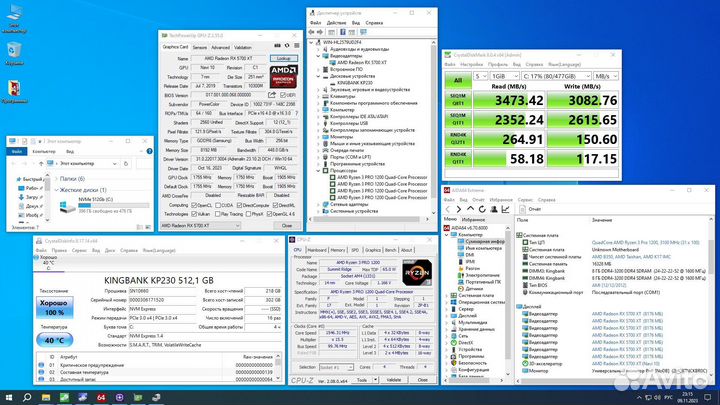720x405 pixels.
Task: Click the bus interface question mark in GPU-Z
Action: [x=296, y=113]
